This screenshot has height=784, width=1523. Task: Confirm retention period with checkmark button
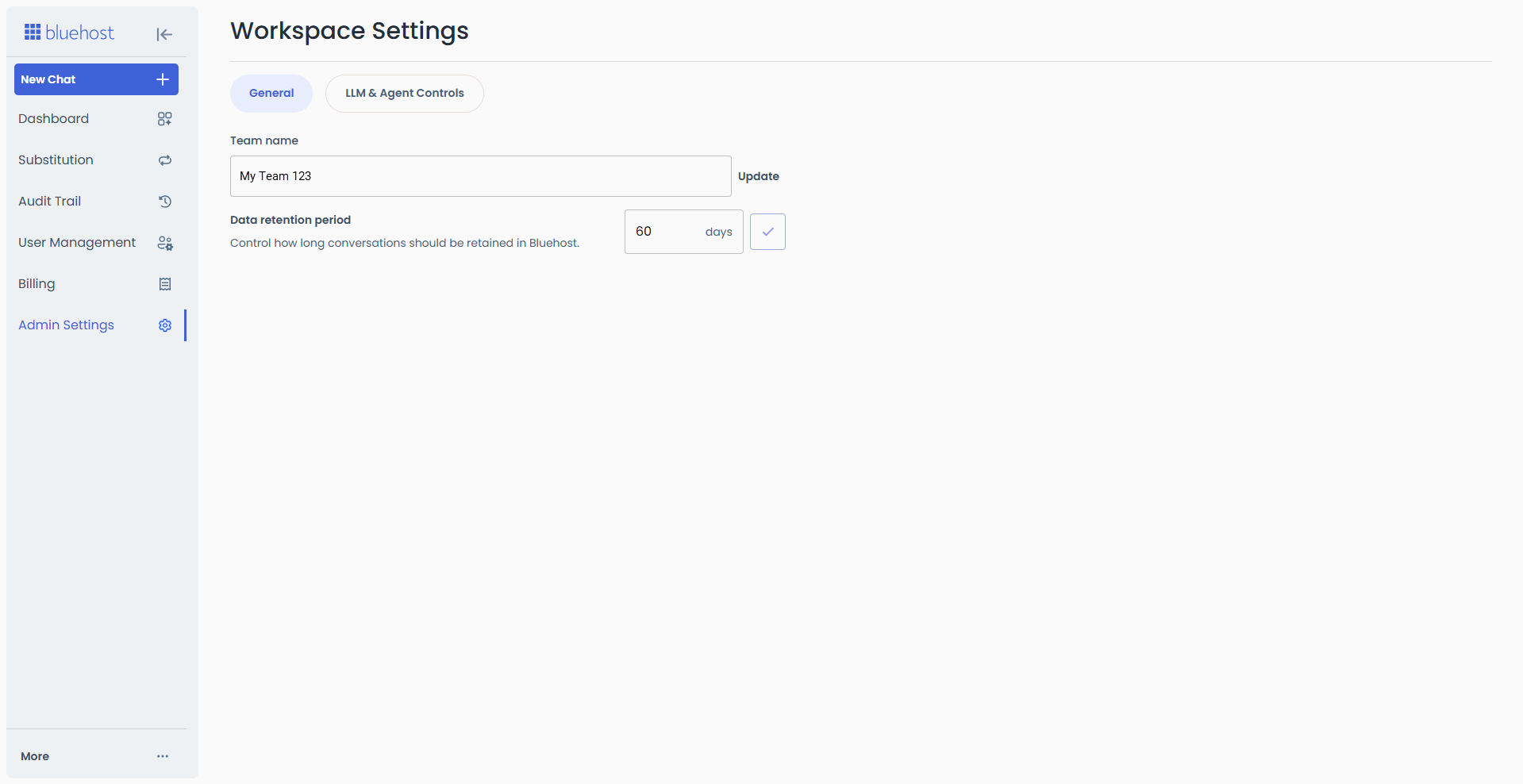point(767,232)
